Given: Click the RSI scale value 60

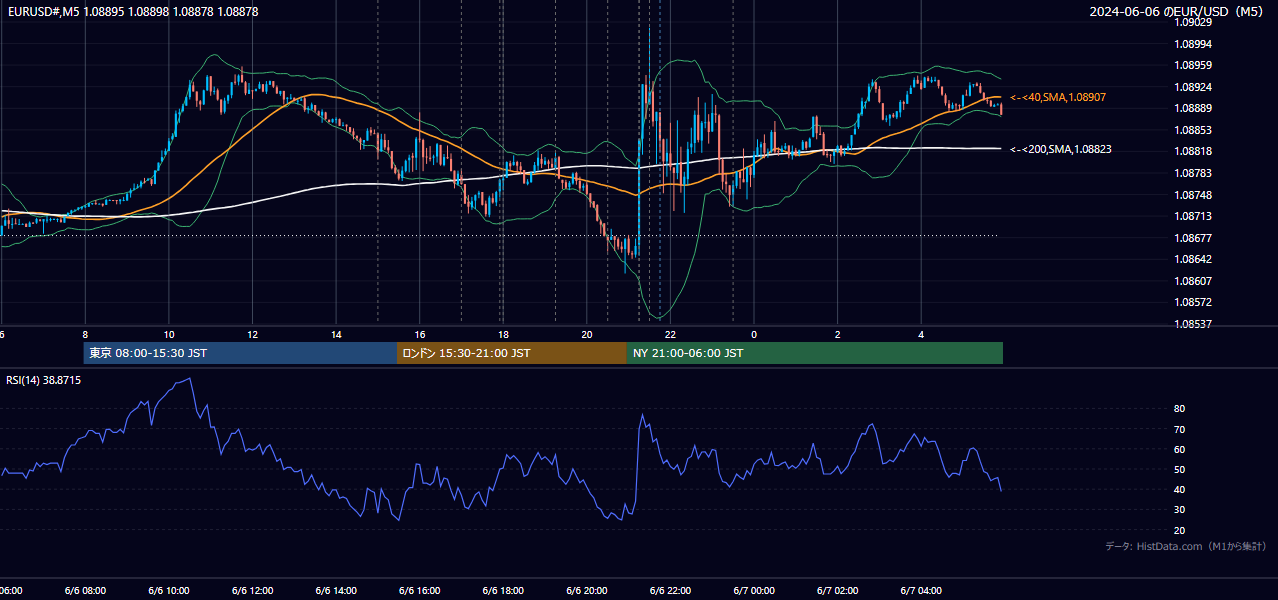Looking at the screenshot, I should (x=1179, y=450).
